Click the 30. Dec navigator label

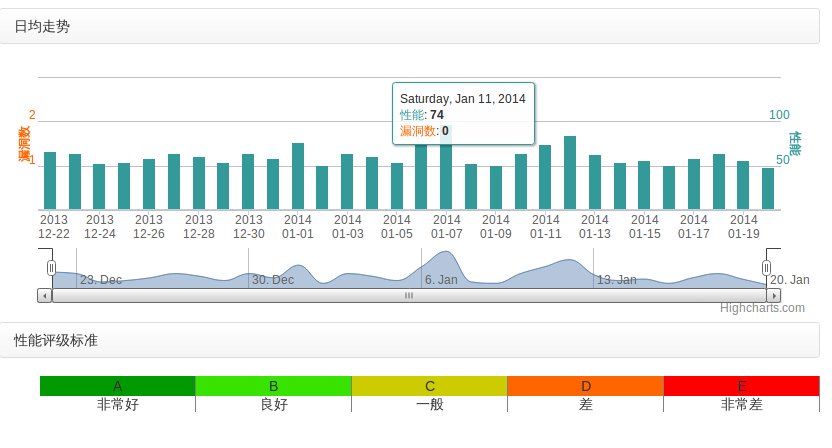tap(273, 280)
